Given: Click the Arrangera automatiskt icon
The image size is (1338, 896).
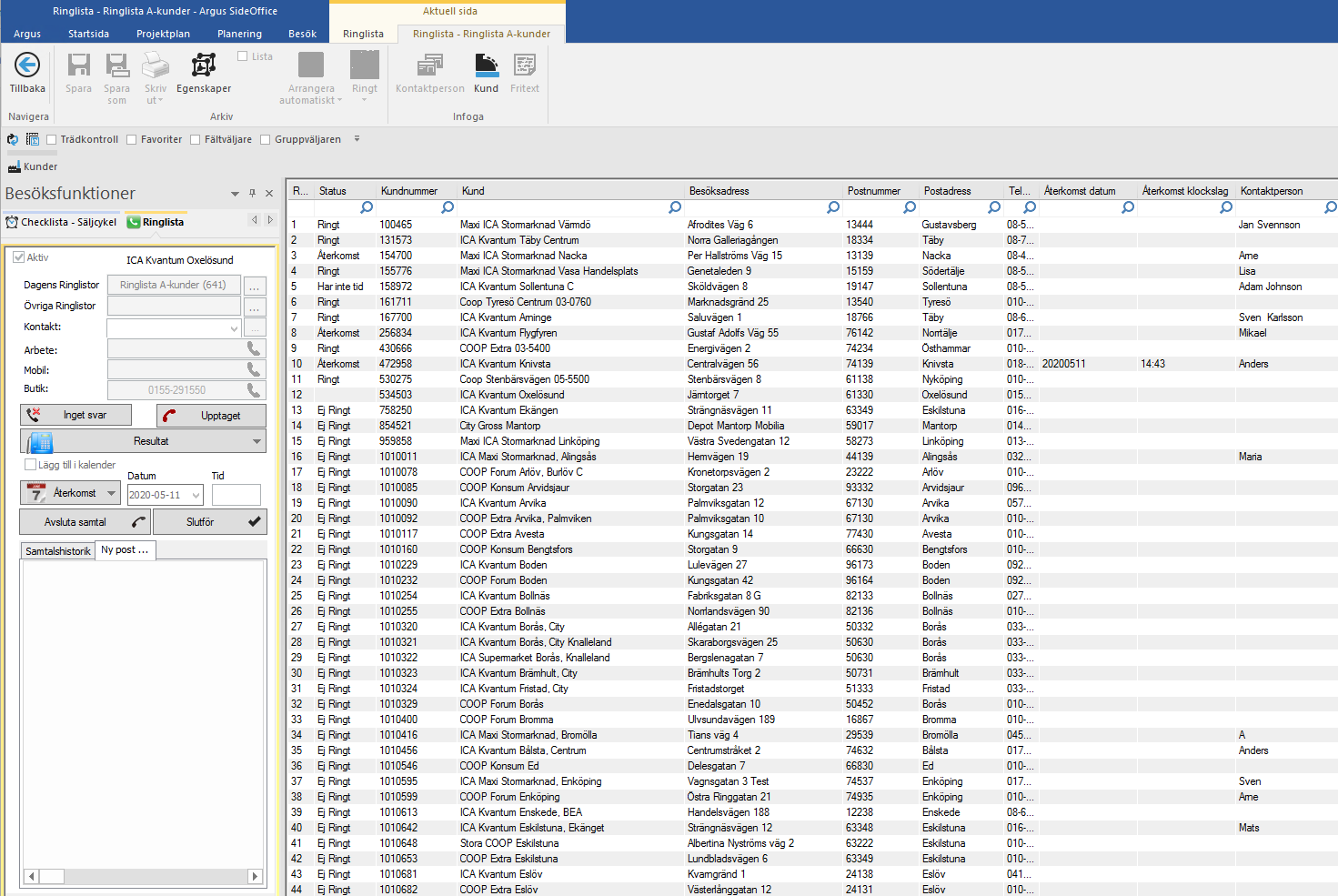Looking at the screenshot, I should coord(311,65).
